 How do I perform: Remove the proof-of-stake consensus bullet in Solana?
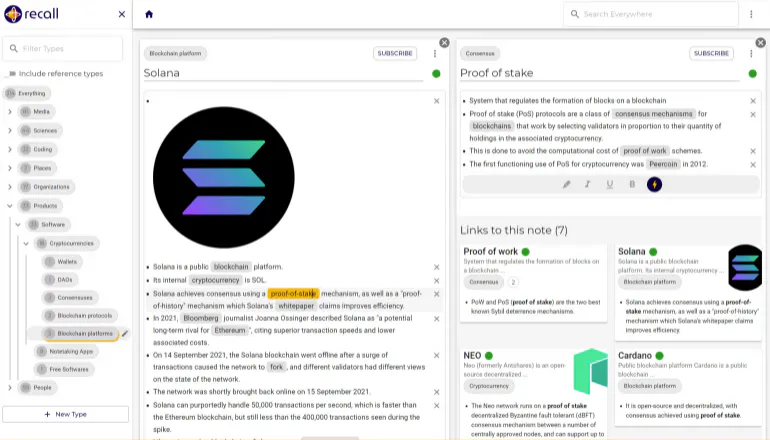click(437, 294)
